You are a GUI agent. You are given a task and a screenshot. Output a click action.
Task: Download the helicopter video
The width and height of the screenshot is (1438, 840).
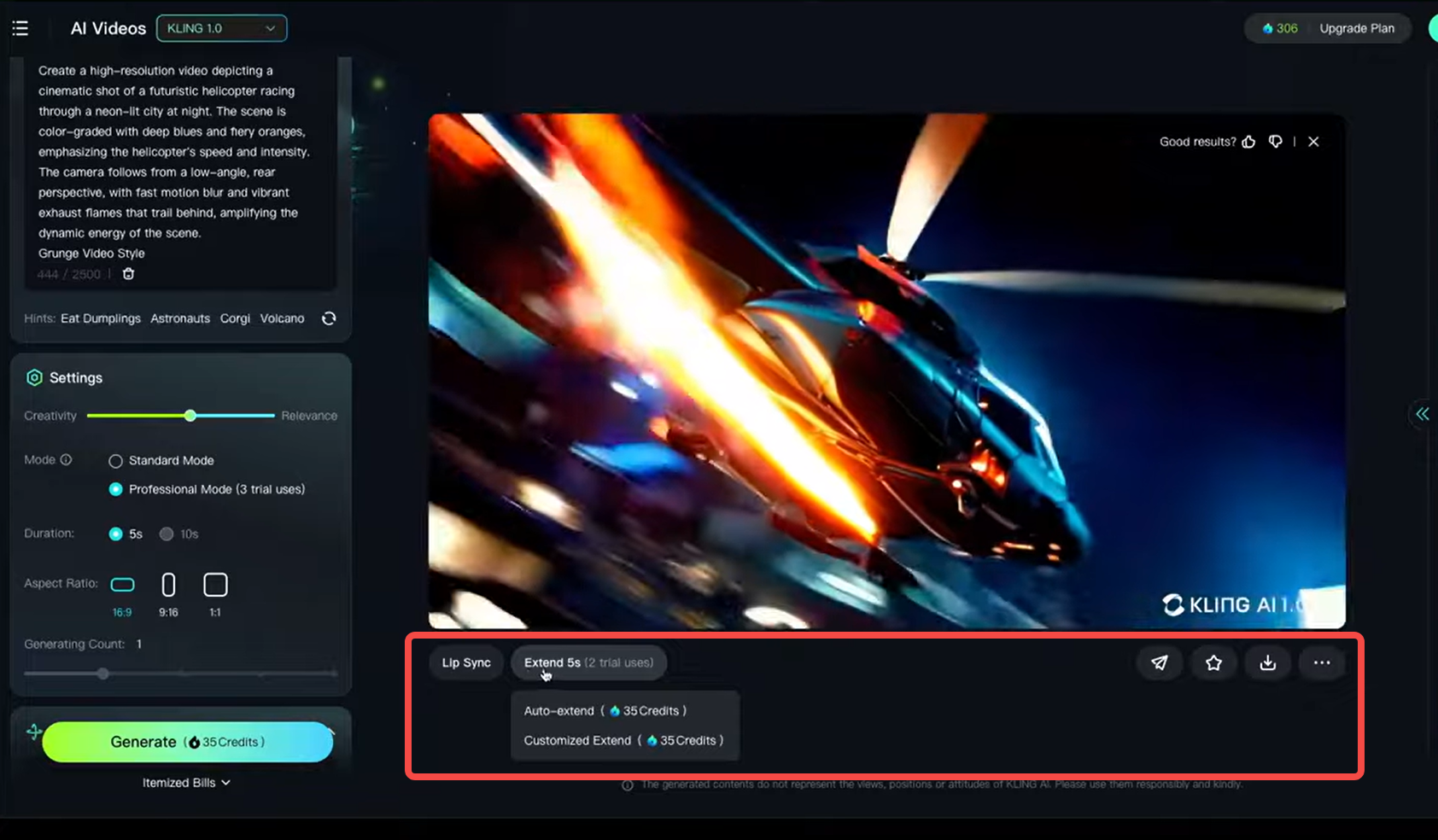coord(1267,662)
